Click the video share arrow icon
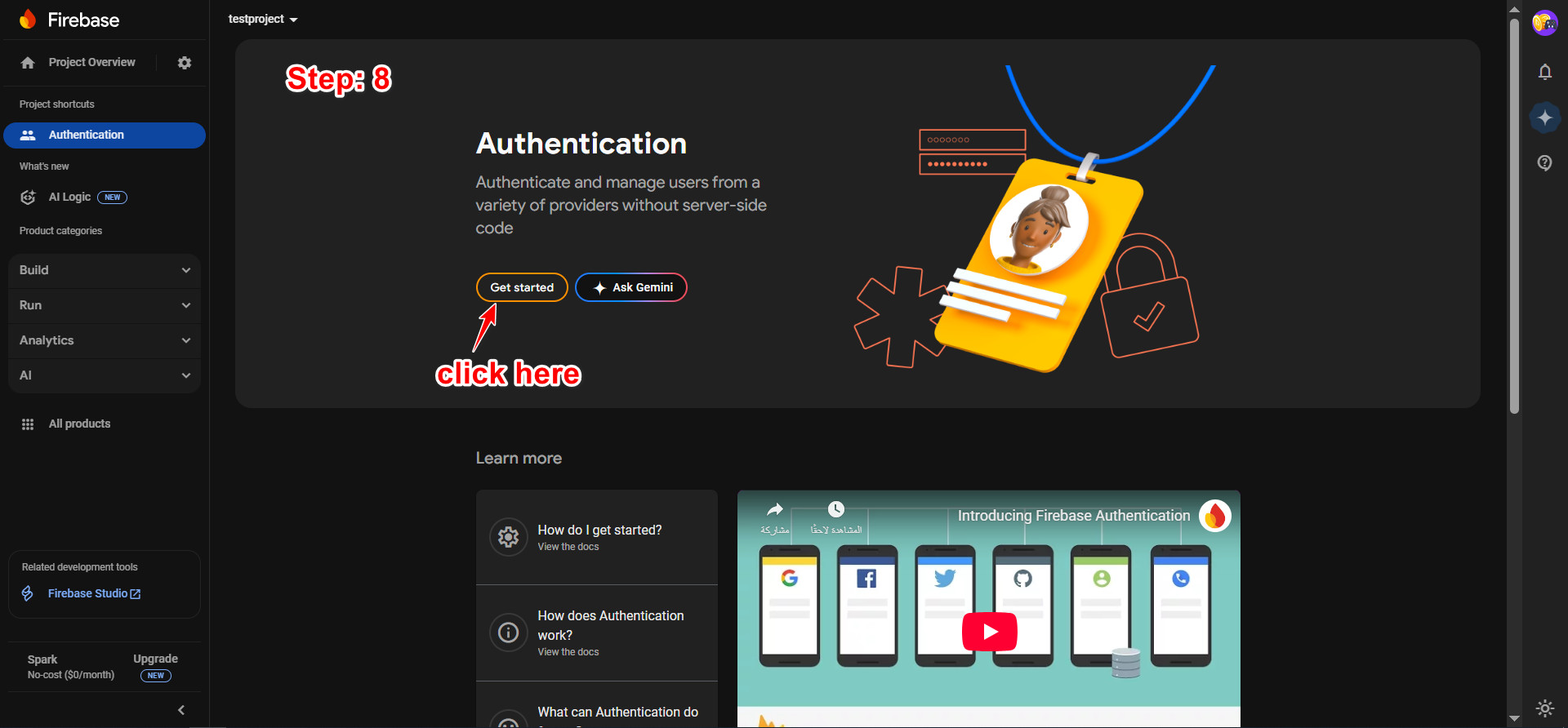 (774, 510)
